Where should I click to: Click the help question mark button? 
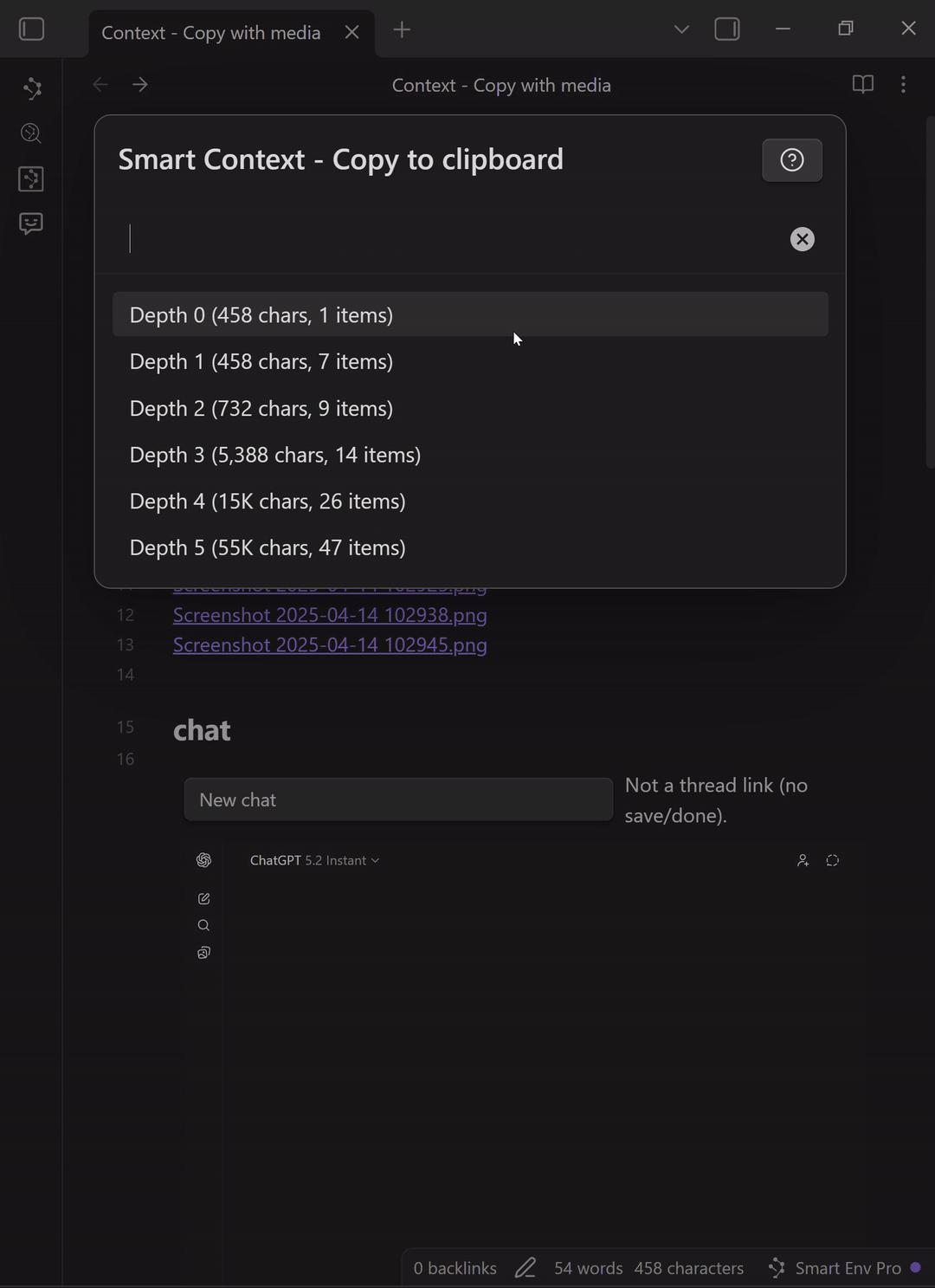tap(791, 160)
